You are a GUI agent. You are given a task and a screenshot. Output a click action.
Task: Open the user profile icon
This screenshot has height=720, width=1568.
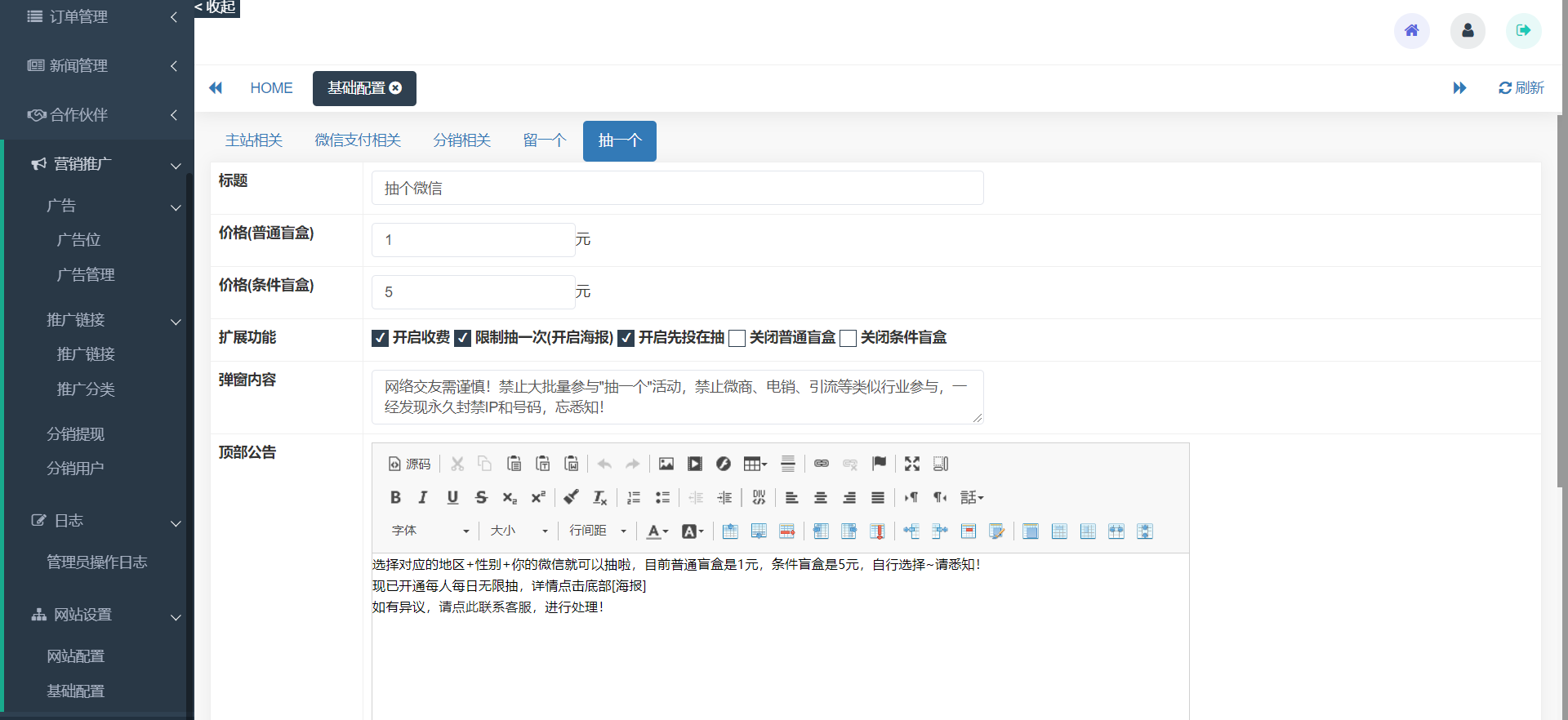pyautogui.click(x=1468, y=31)
